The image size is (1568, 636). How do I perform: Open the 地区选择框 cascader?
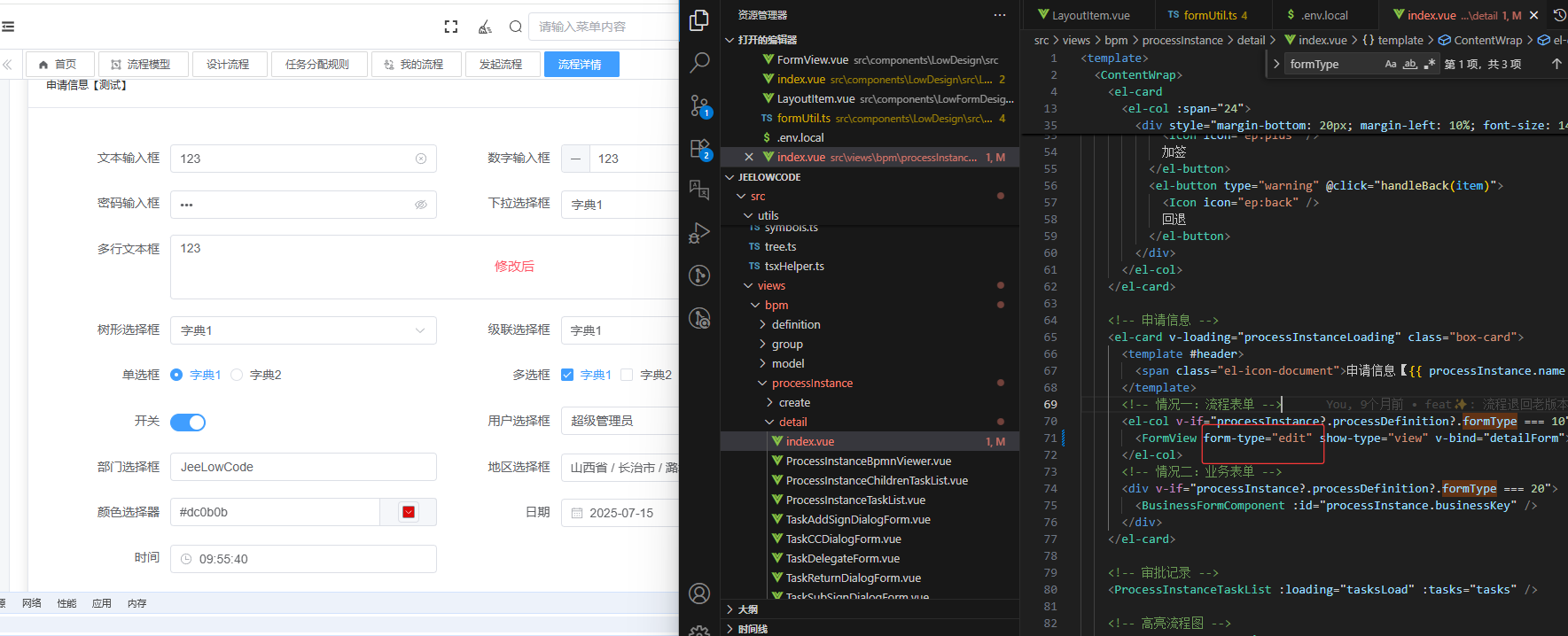pyautogui.click(x=620, y=467)
